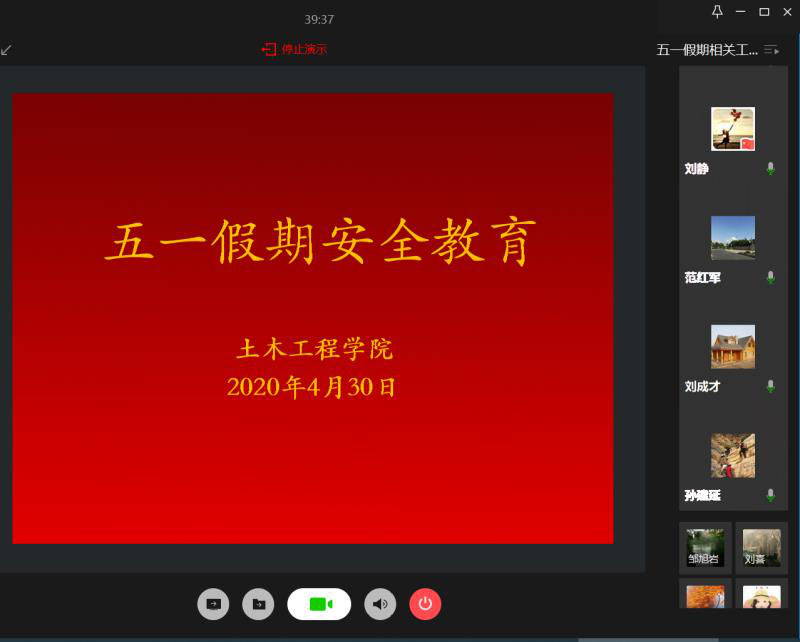Toggle microphone for 刘静

pos(770,169)
